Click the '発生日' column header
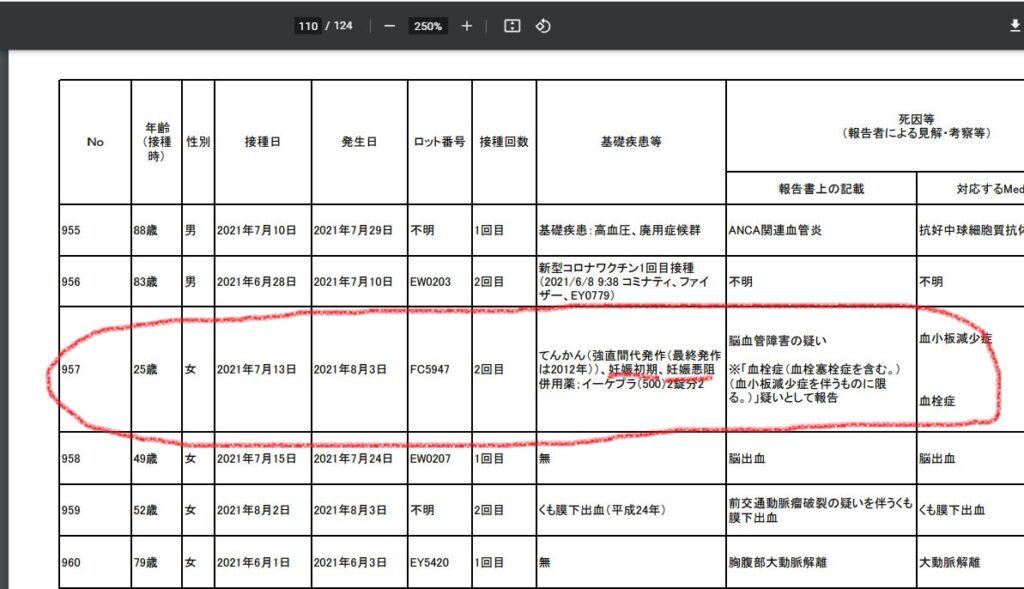This screenshot has height=589, width=1024. 359,142
